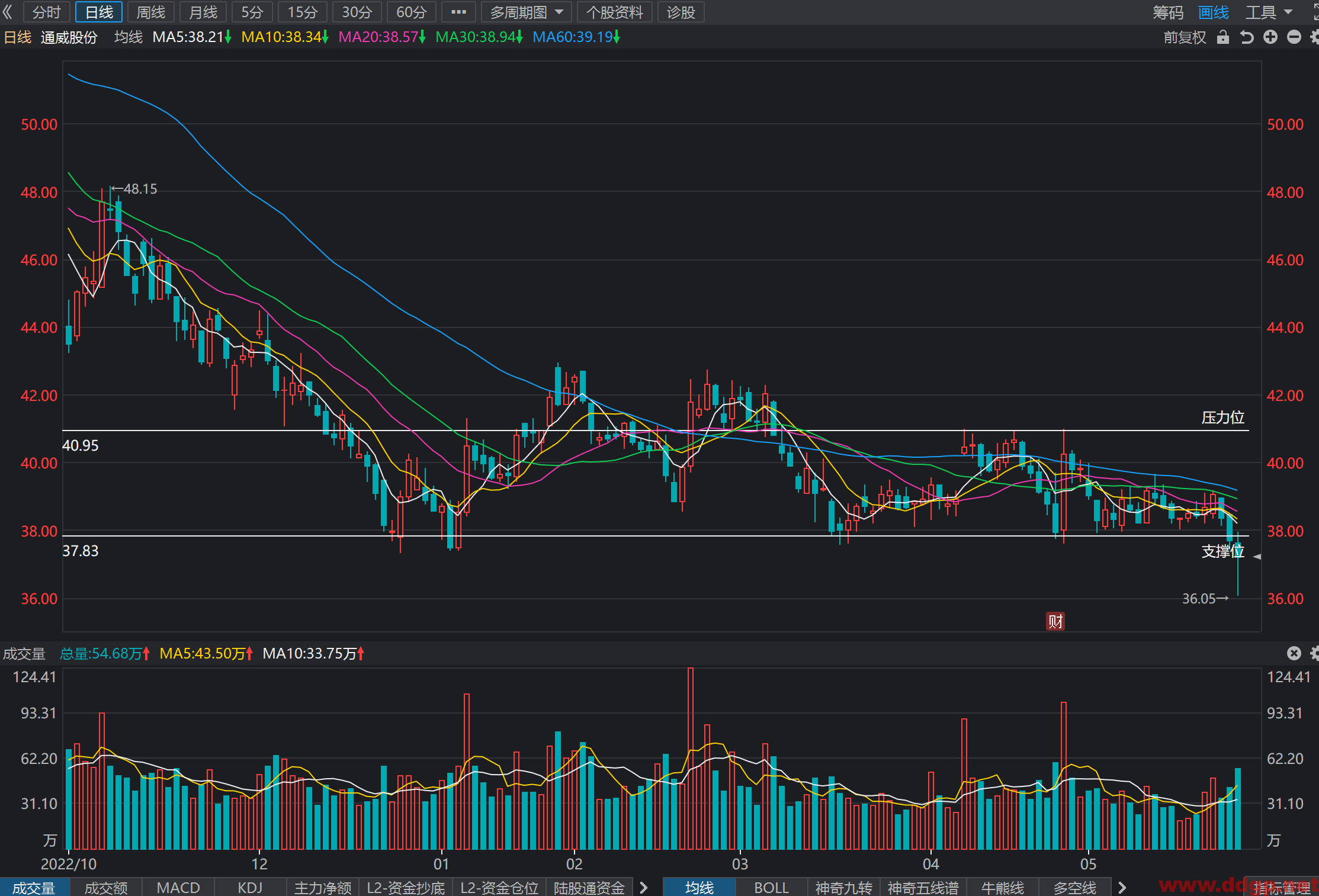Change the 前复权 adjustment setting

[x=1185, y=37]
